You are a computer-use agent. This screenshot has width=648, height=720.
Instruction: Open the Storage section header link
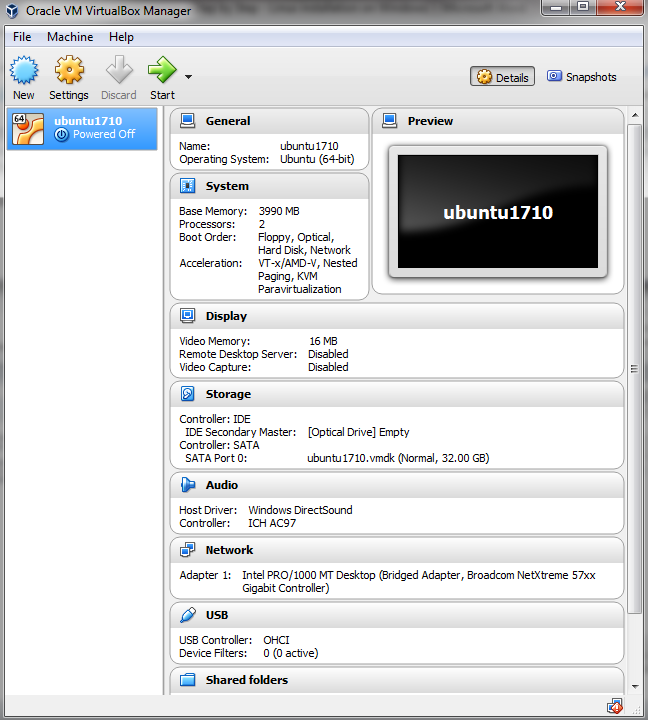point(228,394)
